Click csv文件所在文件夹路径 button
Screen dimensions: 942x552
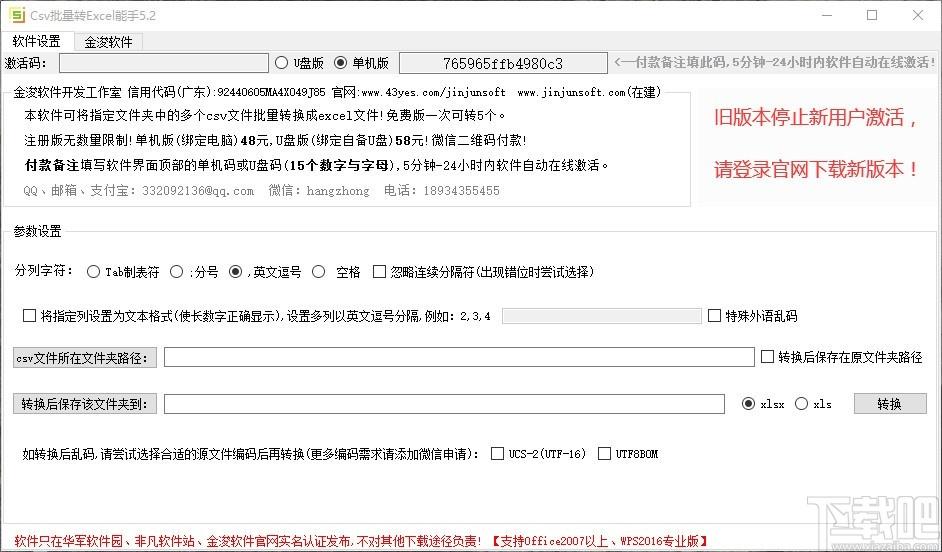click(85, 357)
